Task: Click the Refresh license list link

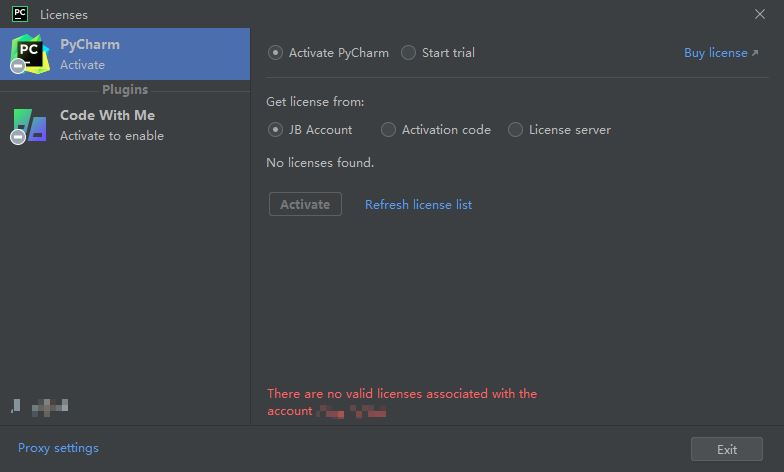Action: pos(418,204)
